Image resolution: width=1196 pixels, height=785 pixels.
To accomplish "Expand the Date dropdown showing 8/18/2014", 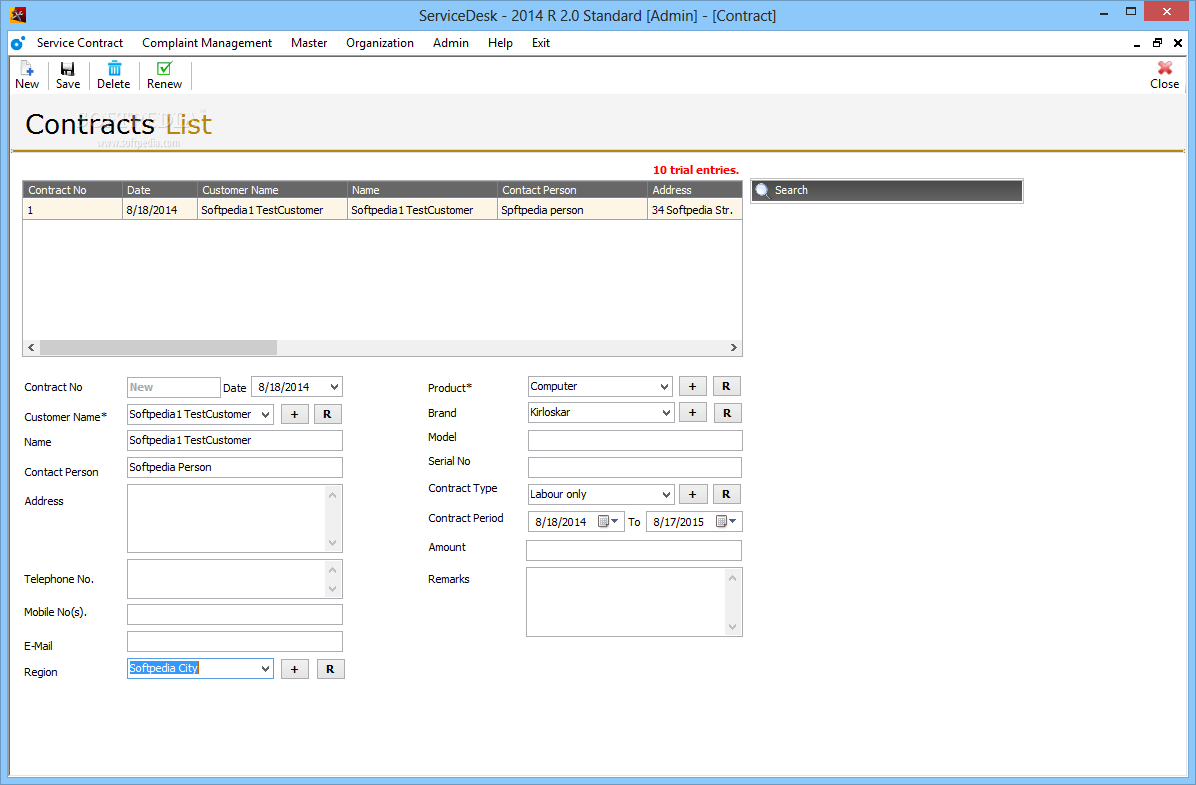I will [x=334, y=387].
